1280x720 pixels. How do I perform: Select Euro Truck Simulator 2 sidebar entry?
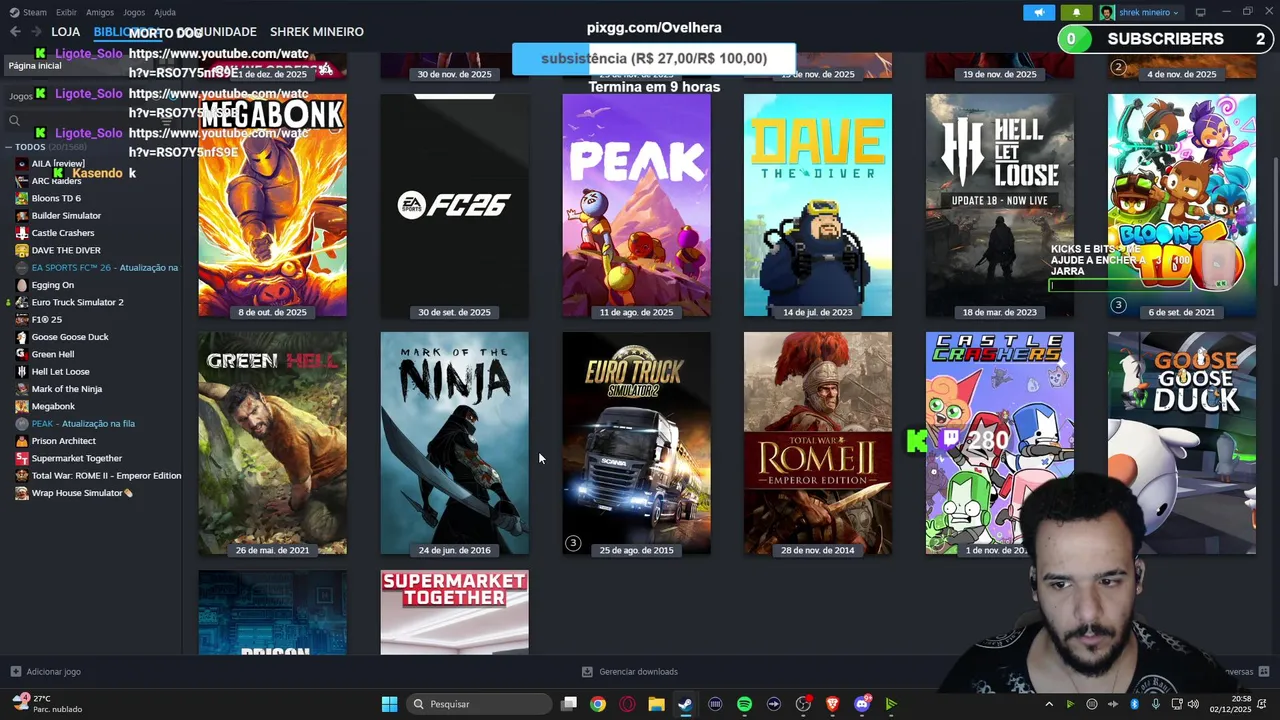pyautogui.click(x=77, y=302)
